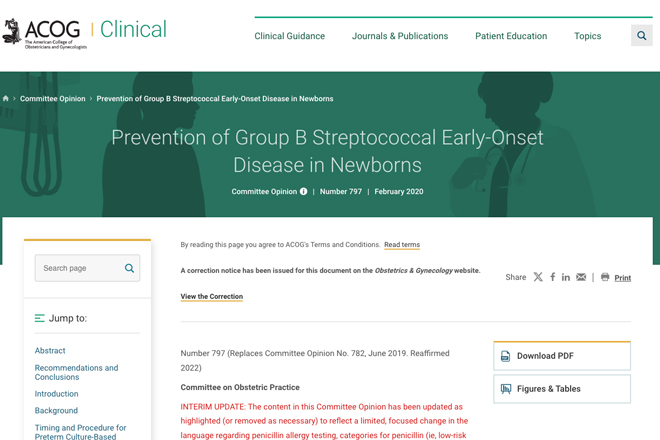Click the 'February 2020' date text

(x=399, y=192)
